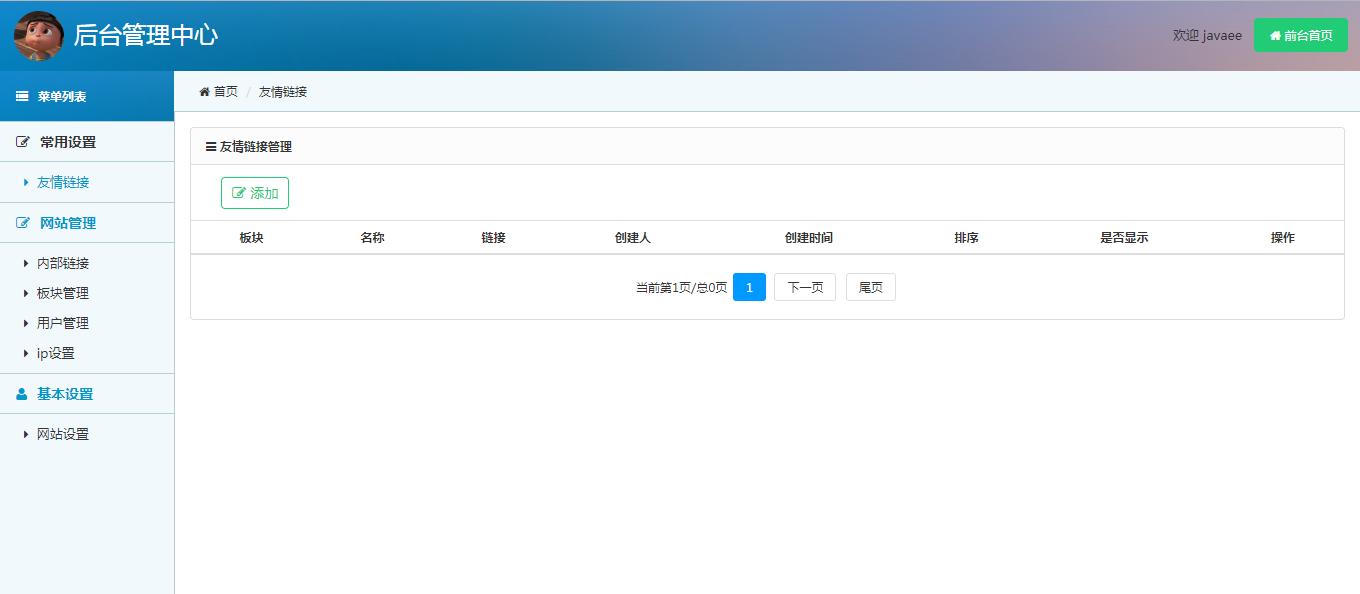Open the 板块管理 menu item
1360x594 pixels.
[63, 293]
